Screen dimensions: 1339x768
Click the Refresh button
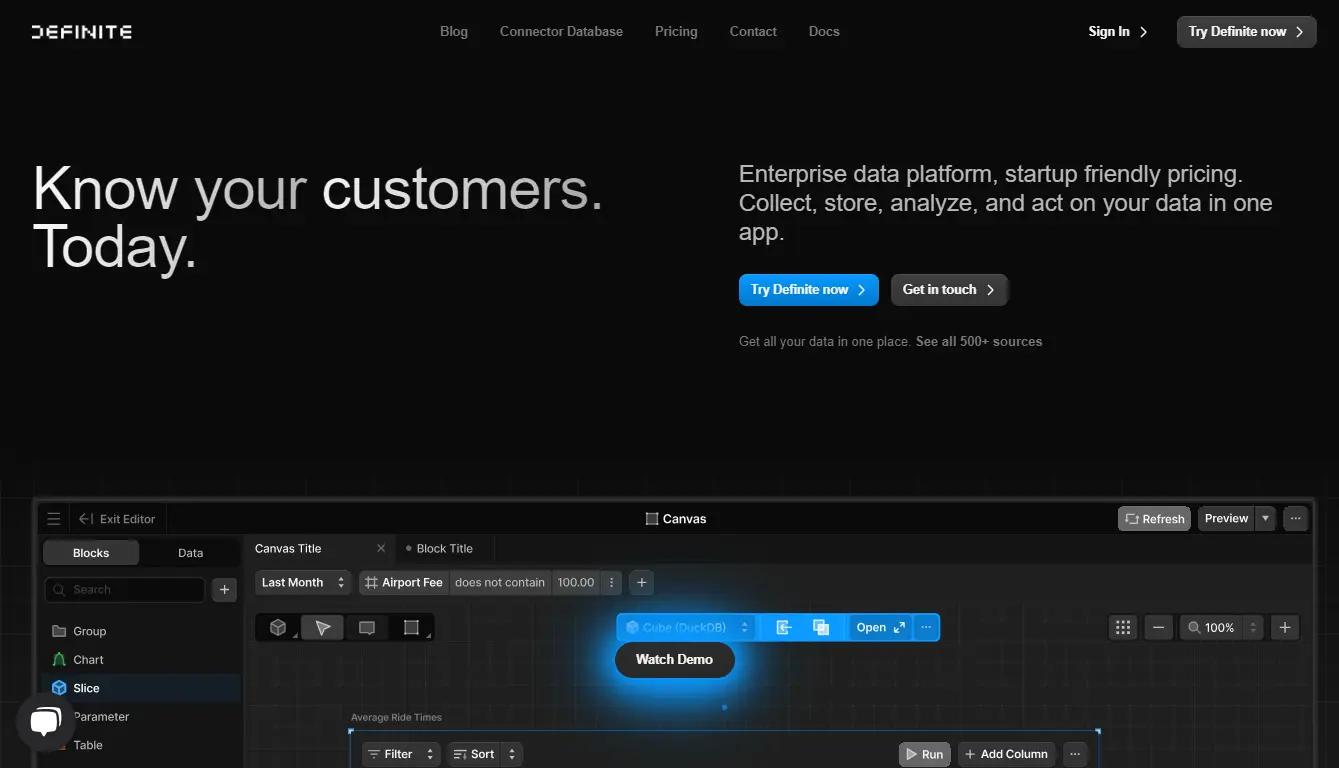point(1154,518)
